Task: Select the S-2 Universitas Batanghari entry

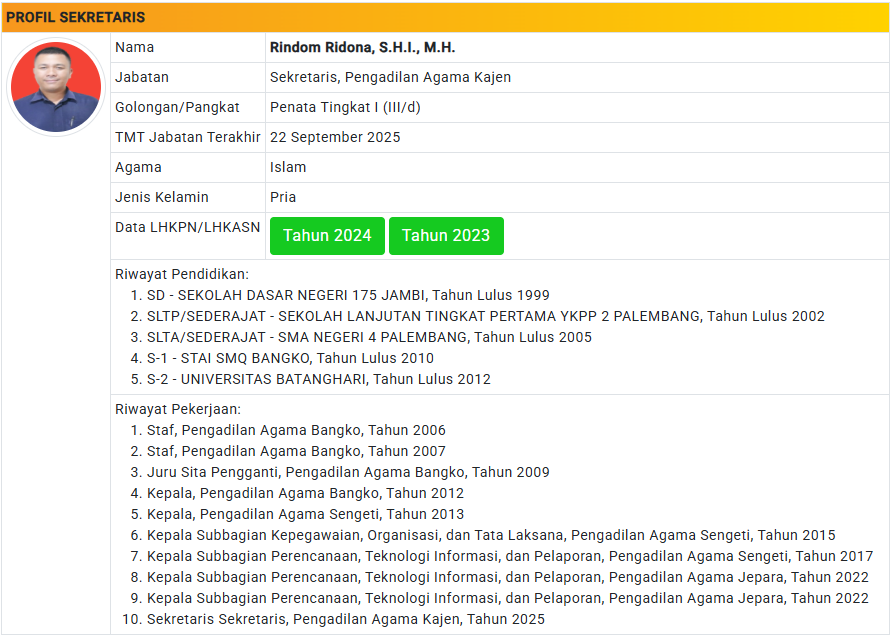Action: click(319, 379)
